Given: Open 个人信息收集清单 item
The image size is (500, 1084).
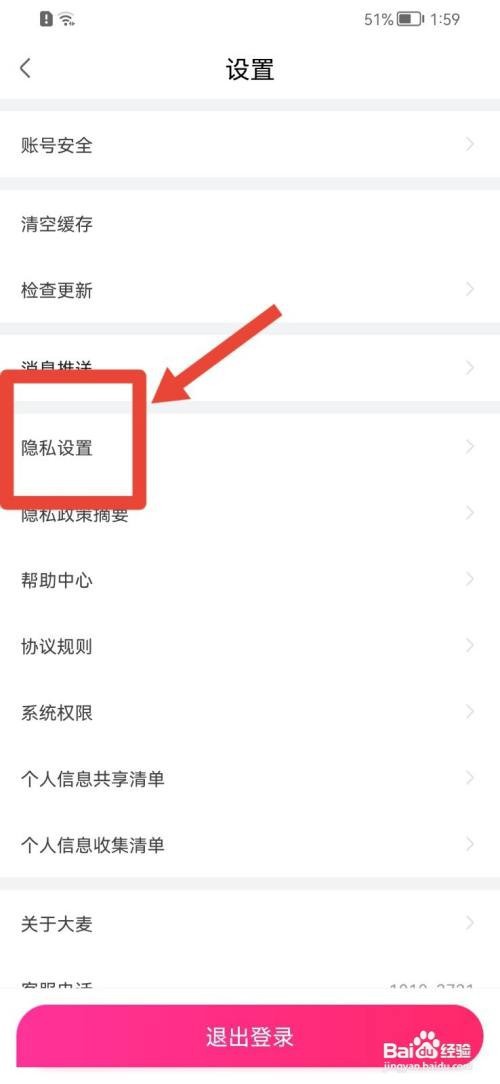Looking at the screenshot, I should (250, 845).
